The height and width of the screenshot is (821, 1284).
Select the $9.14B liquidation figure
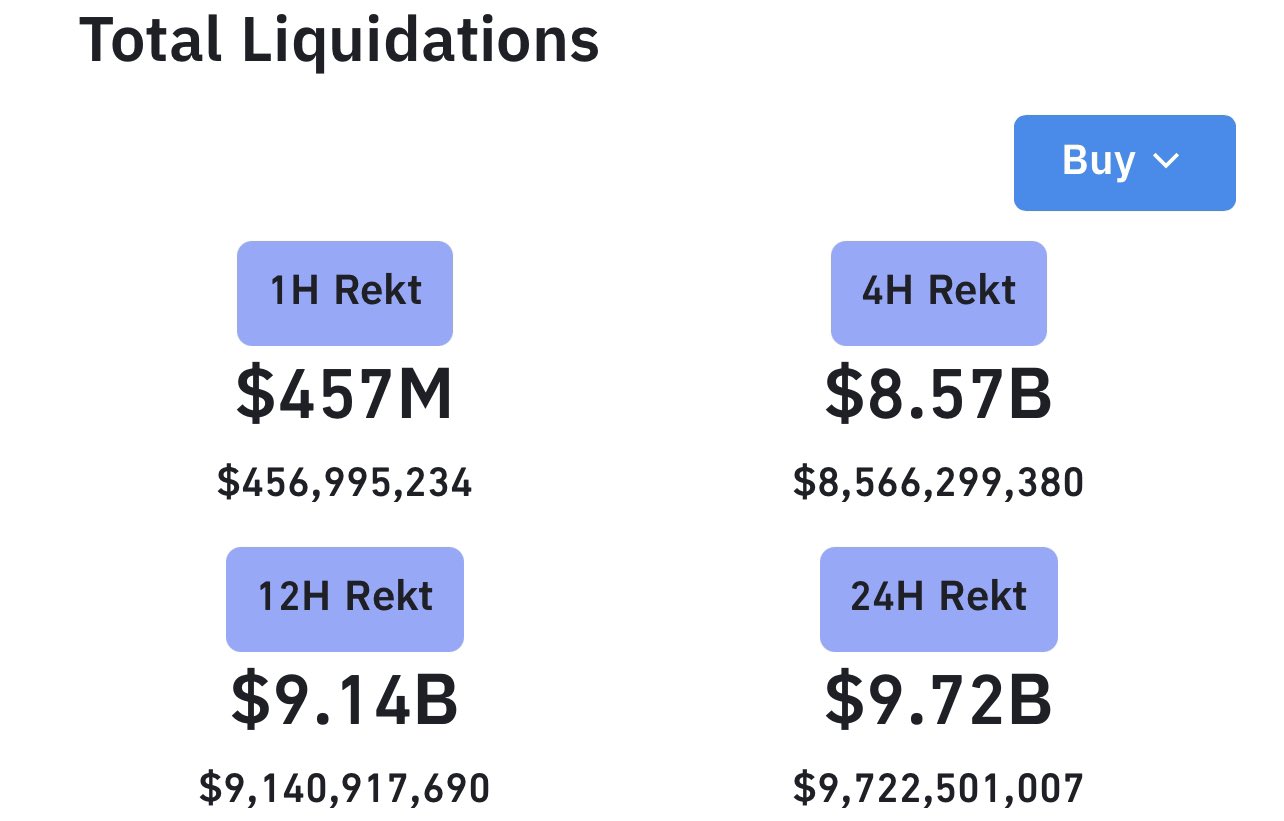[x=345, y=701]
